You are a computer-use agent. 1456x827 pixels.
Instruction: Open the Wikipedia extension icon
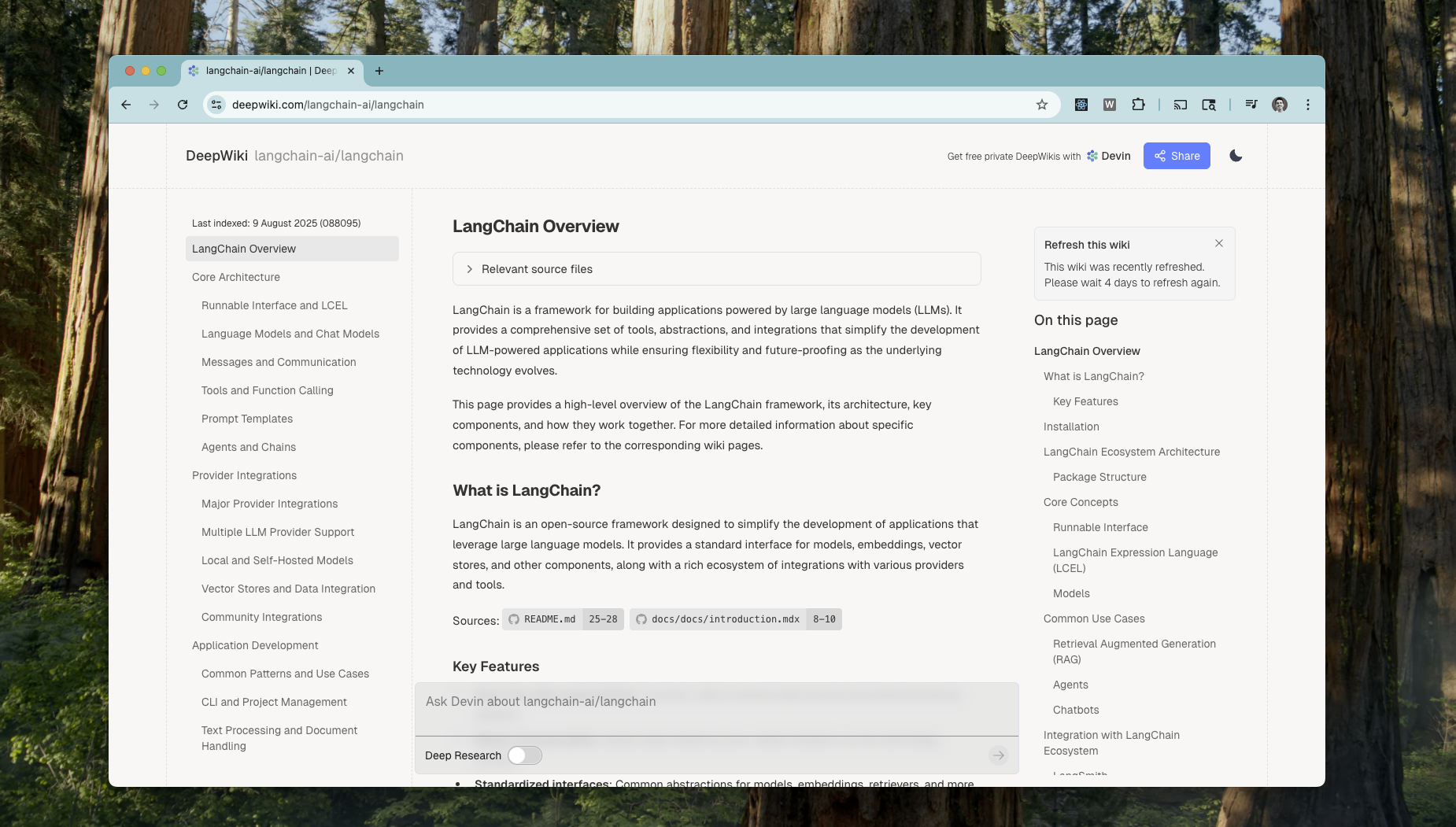(1110, 104)
